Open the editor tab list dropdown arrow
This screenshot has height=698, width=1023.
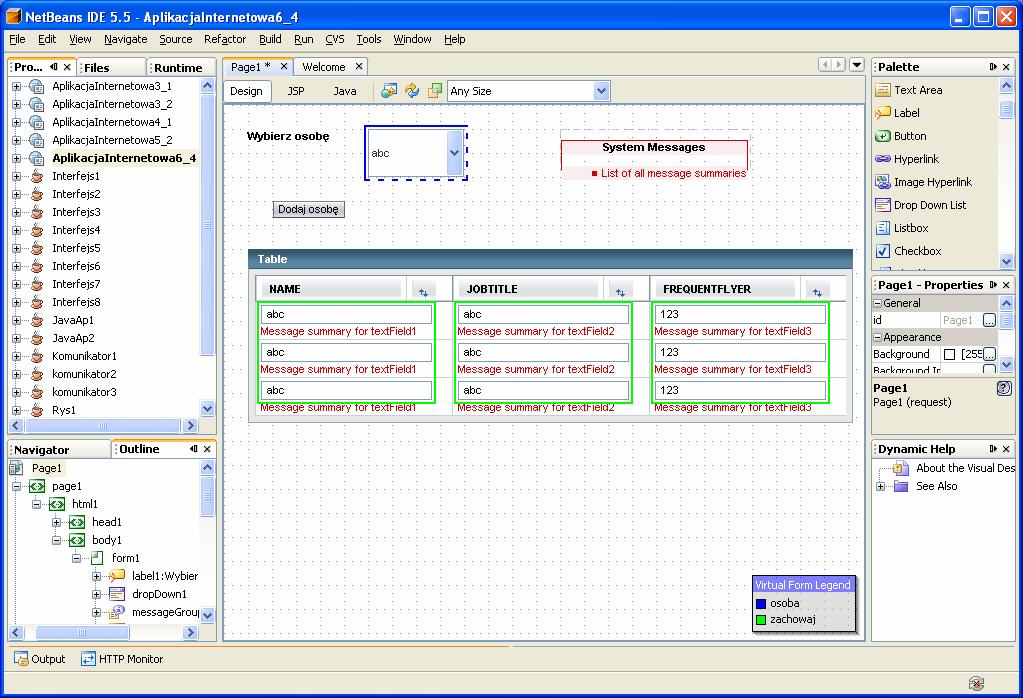(857, 65)
